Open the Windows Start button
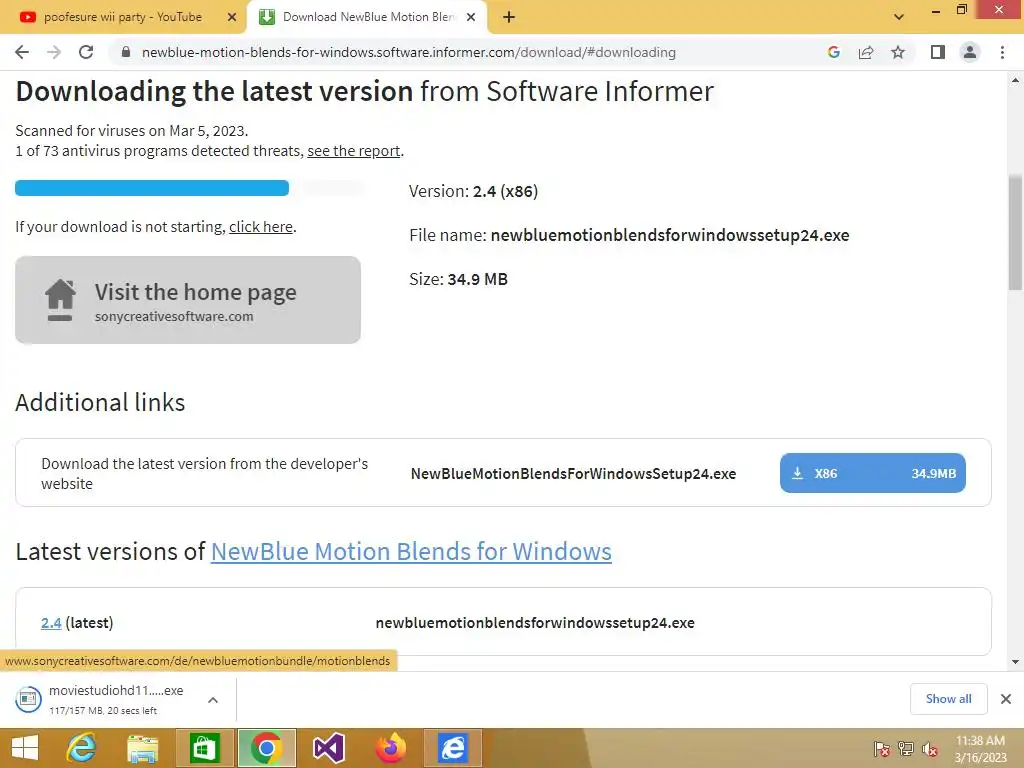This screenshot has width=1024, height=768. 25,748
